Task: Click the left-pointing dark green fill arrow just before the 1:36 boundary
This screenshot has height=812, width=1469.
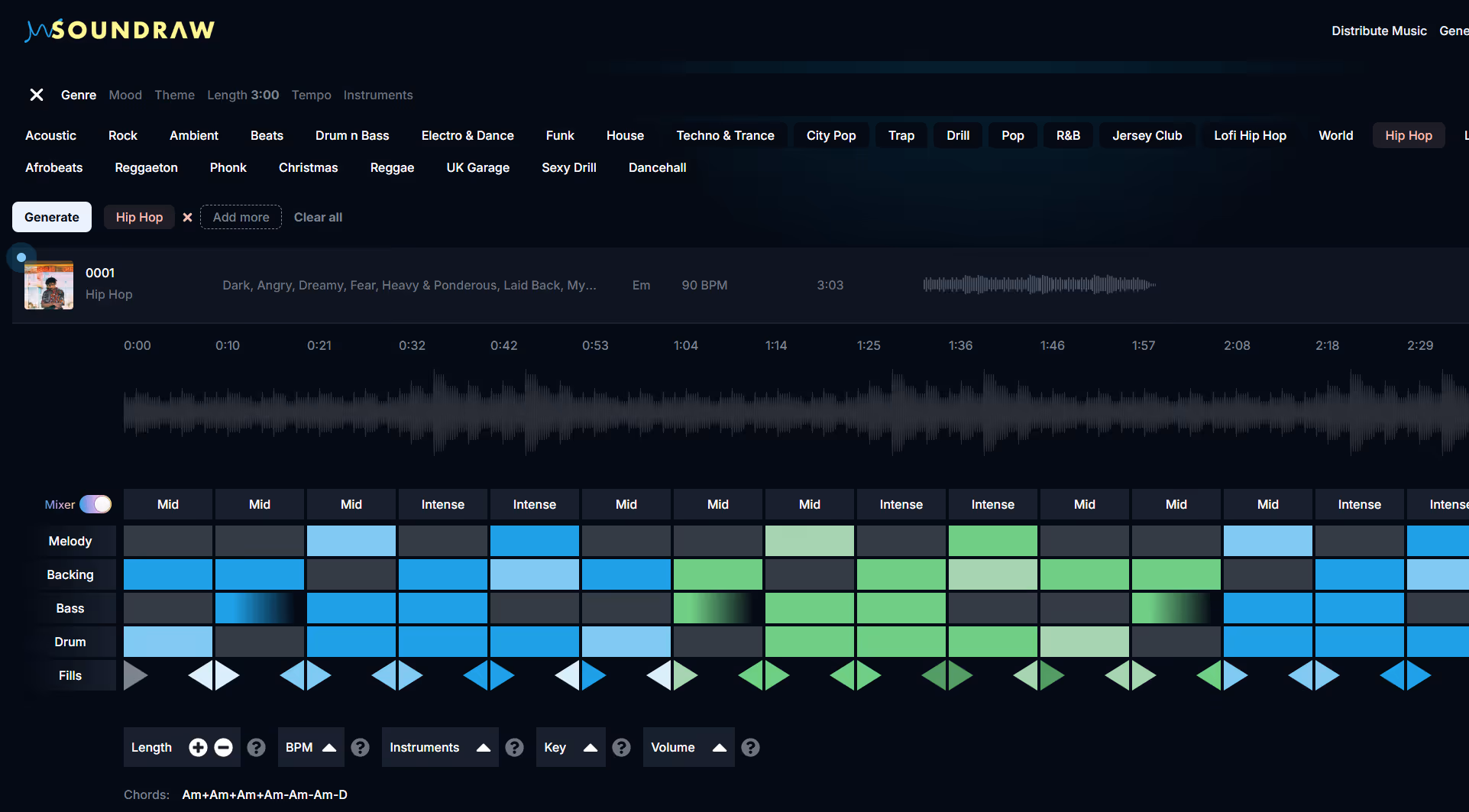Action: point(934,675)
